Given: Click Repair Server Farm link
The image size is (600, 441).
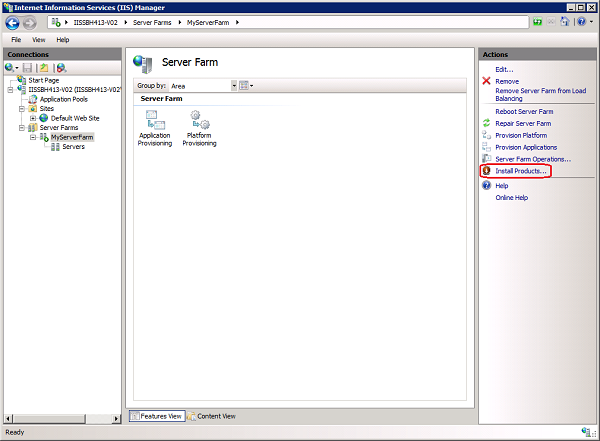Looking at the screenshot, I should click(x=523, y=123).
